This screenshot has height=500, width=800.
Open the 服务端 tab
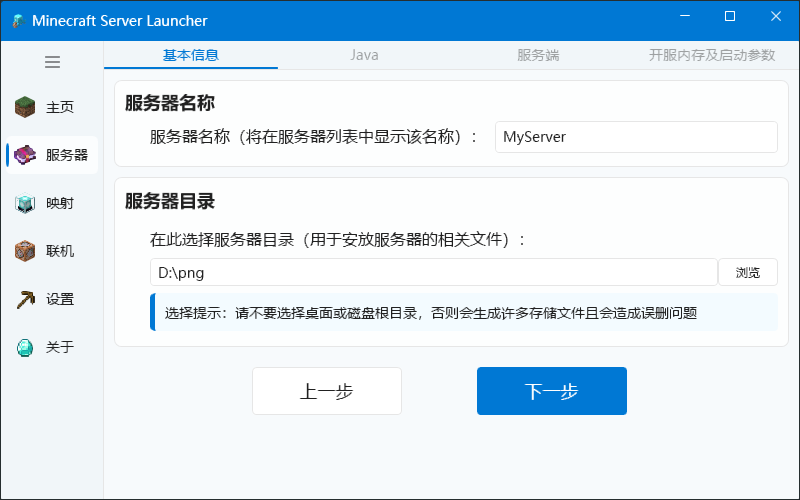(x=538, y=55)
